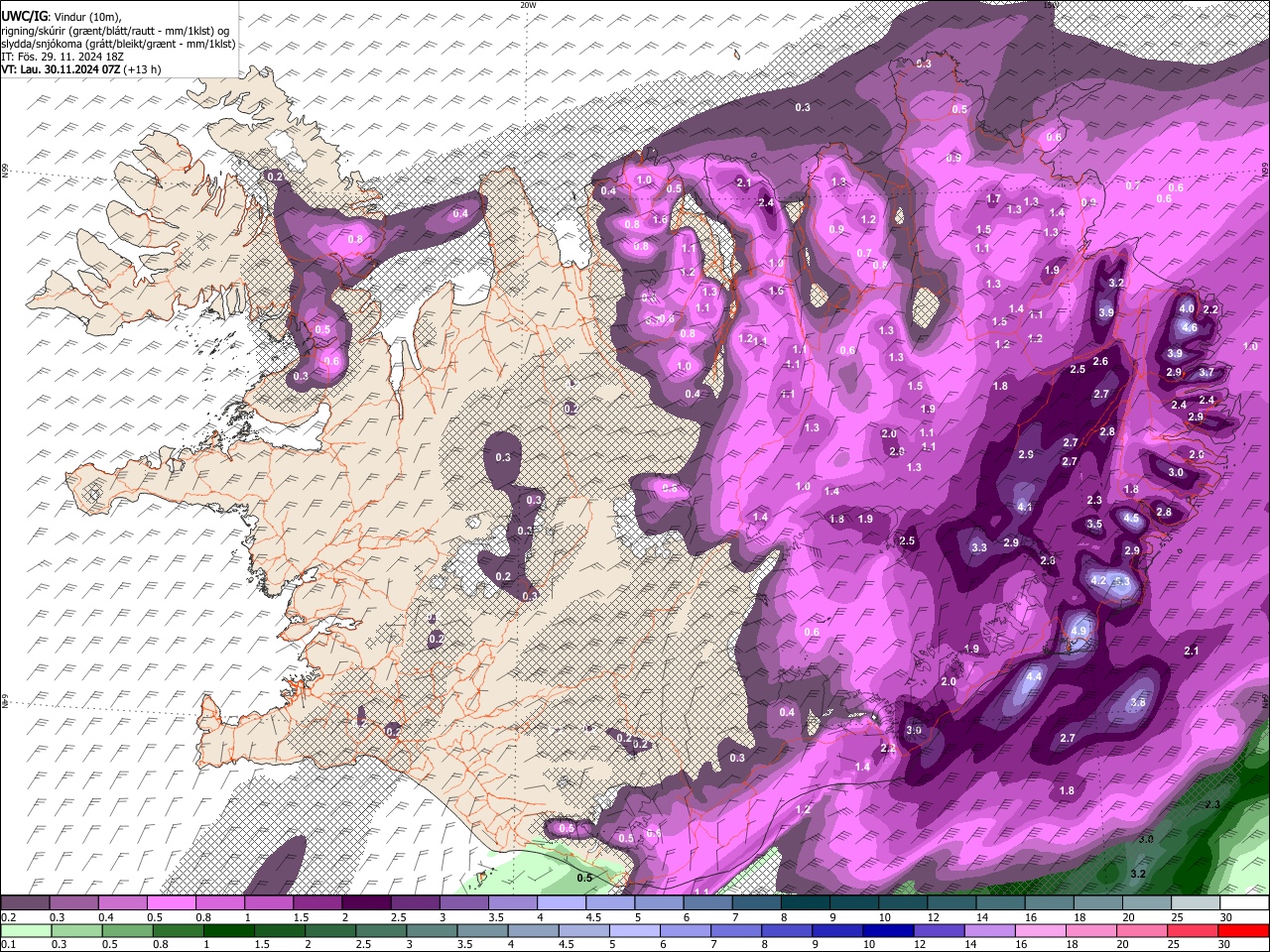Click the 4.1 precipitation value on the map
Viewport: 1270px width, 952px height.
click(x=1025, y=507)
